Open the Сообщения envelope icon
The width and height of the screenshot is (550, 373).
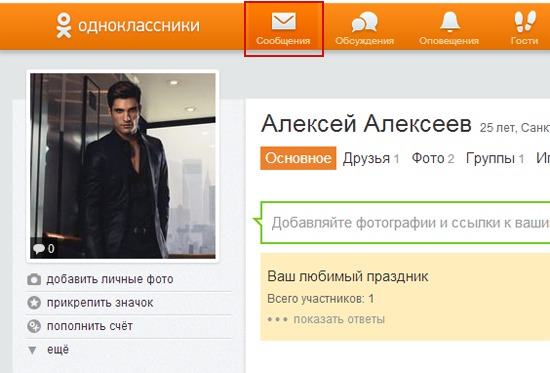coord(283,21)
